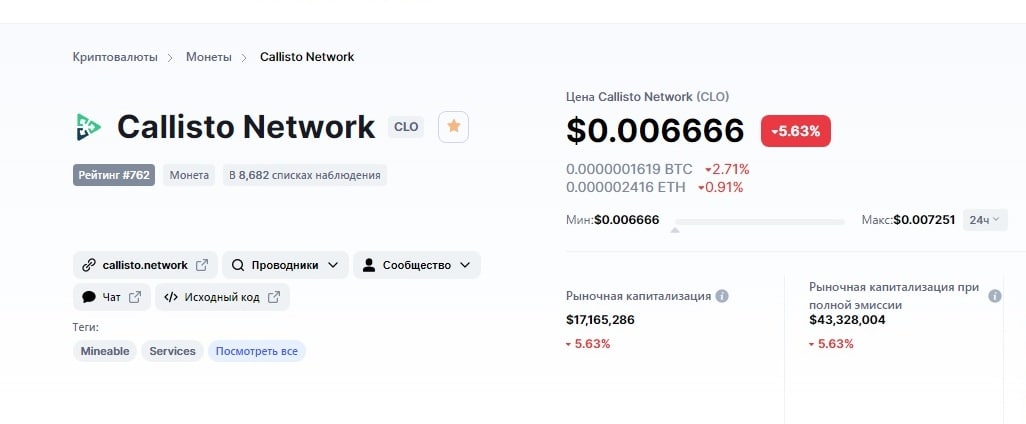Screen dimensions: 1026x424
Task: Open the 24ч time range selector
Action: (985, 220)
